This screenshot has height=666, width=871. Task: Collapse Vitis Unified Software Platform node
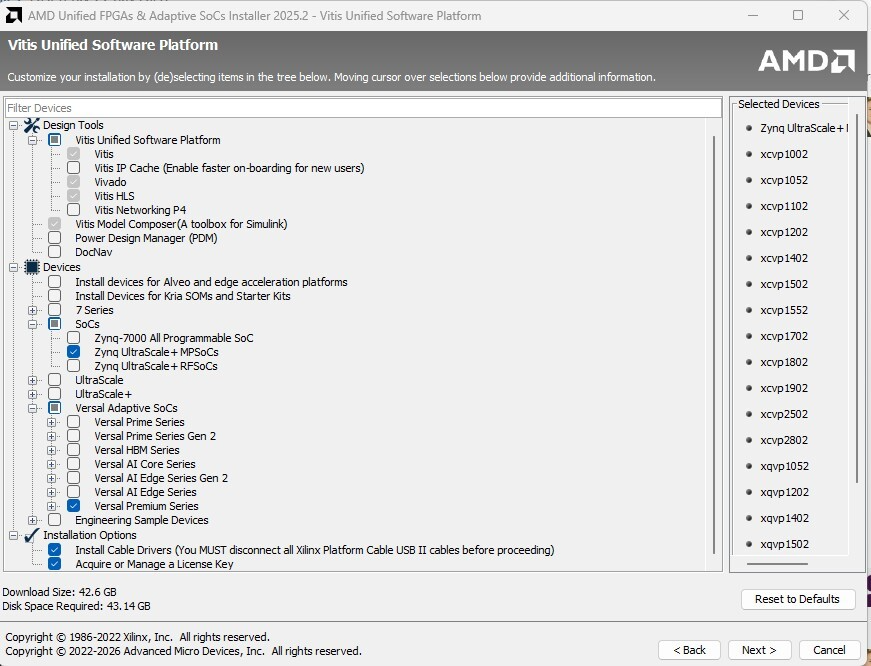point(32,140)
